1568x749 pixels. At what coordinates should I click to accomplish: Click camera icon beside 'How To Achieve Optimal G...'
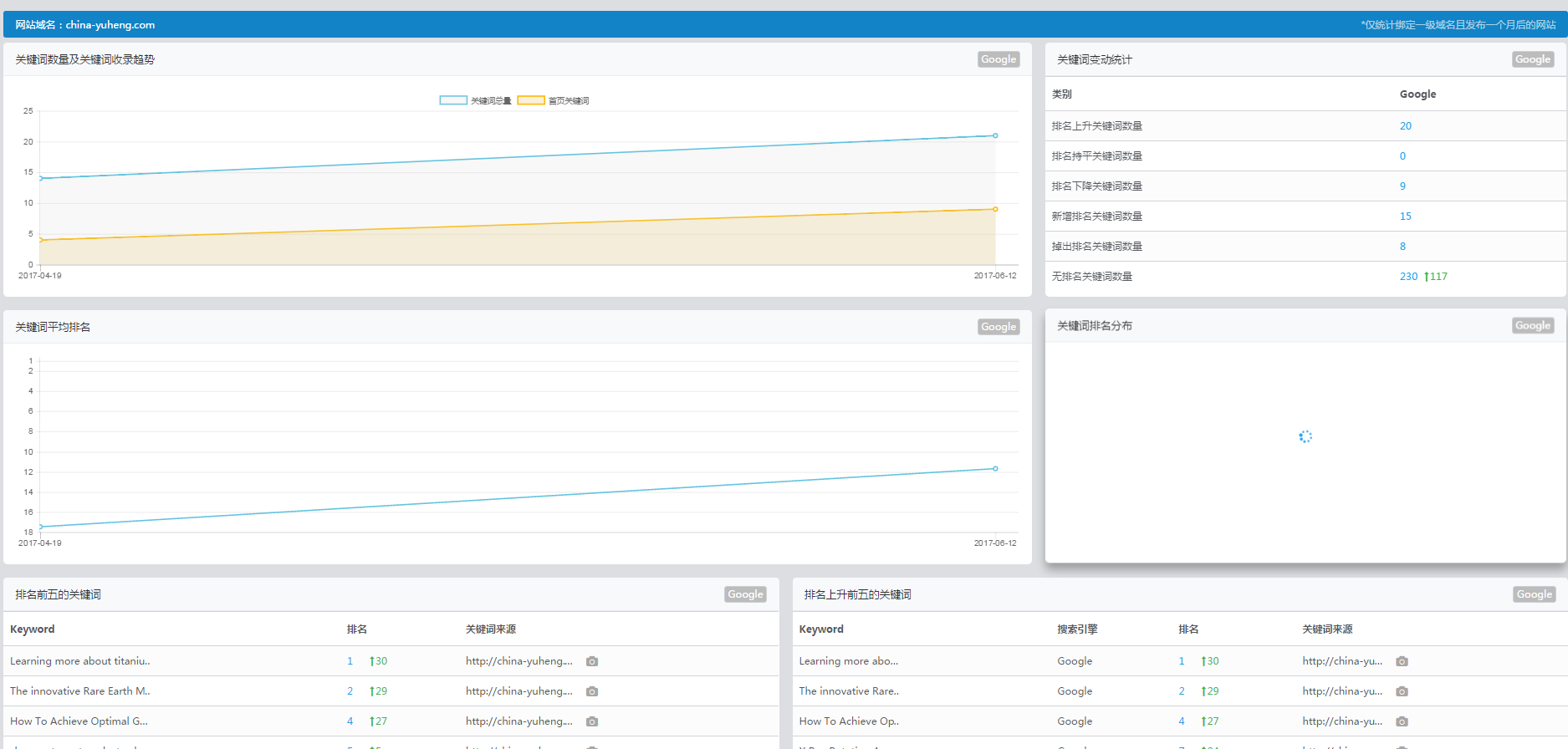(x=592, y=721)
